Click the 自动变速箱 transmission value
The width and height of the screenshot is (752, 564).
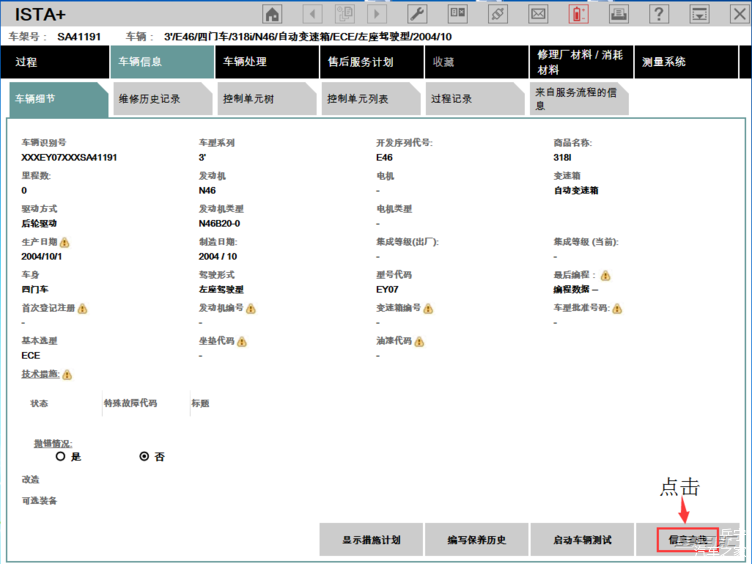tap(576, 190)
